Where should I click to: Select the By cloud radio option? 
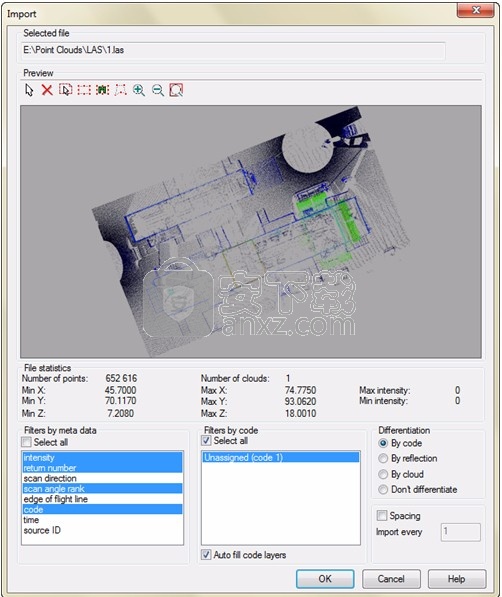click(383, 474)
